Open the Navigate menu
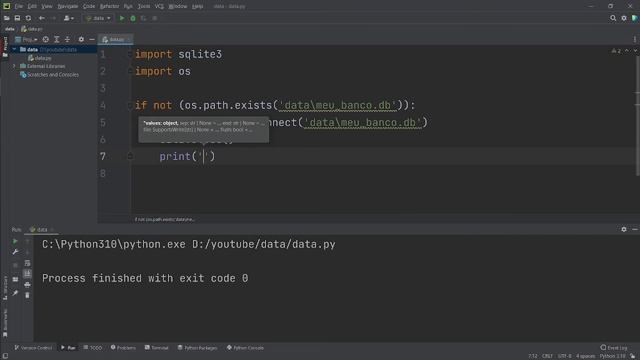 (68, 6)
